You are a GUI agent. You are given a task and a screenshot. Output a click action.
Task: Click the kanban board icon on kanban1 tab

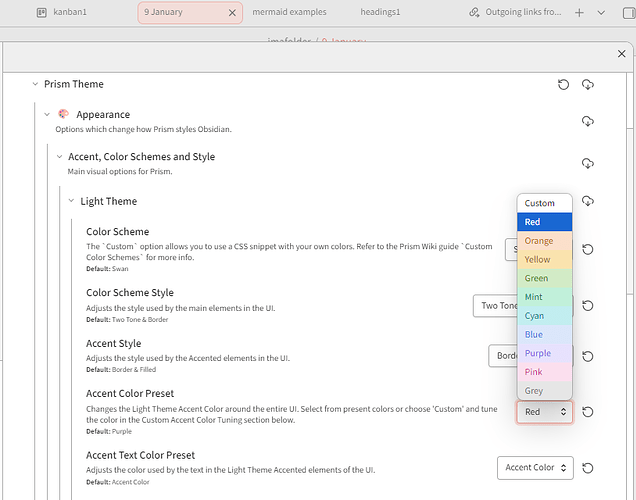[41, 13]
